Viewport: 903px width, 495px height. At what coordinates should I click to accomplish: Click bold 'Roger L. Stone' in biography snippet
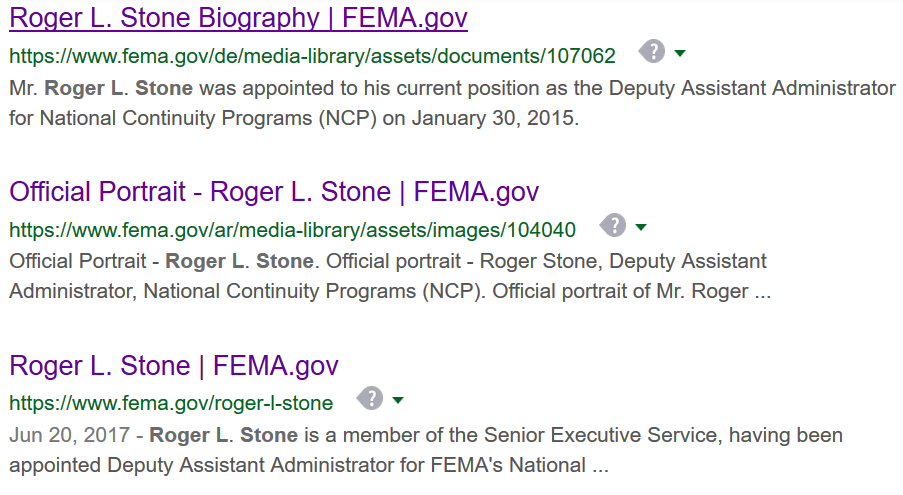coord(119,88)
